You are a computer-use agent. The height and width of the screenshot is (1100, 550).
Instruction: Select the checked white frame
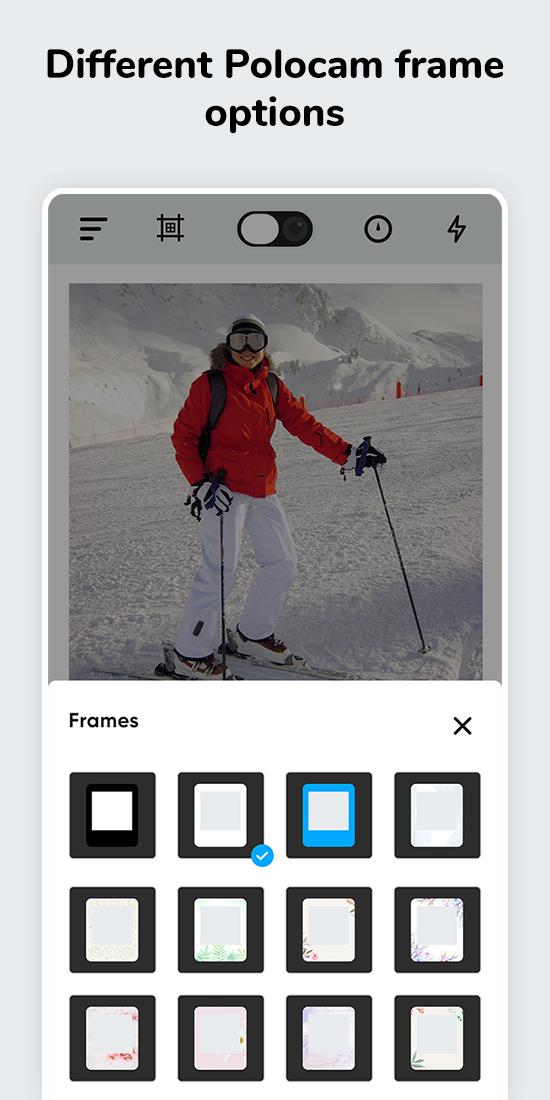pyautogui.click(x=220, y=815)
